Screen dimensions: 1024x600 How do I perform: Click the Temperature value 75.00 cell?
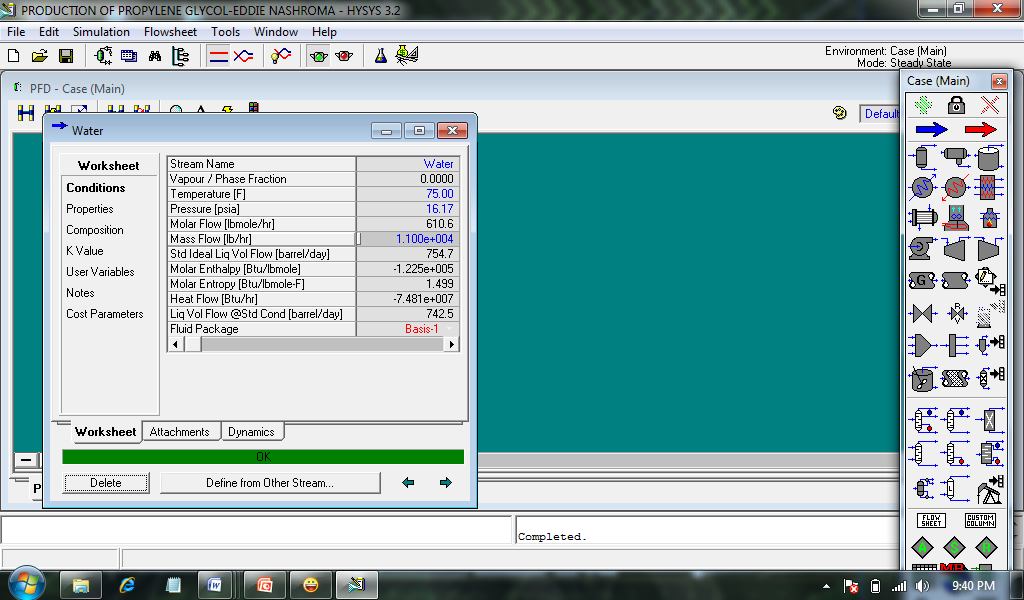(408, 194)
